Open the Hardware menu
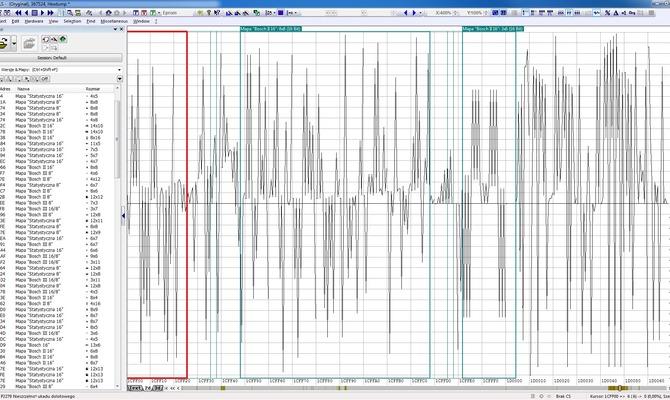 pos(36,20)
